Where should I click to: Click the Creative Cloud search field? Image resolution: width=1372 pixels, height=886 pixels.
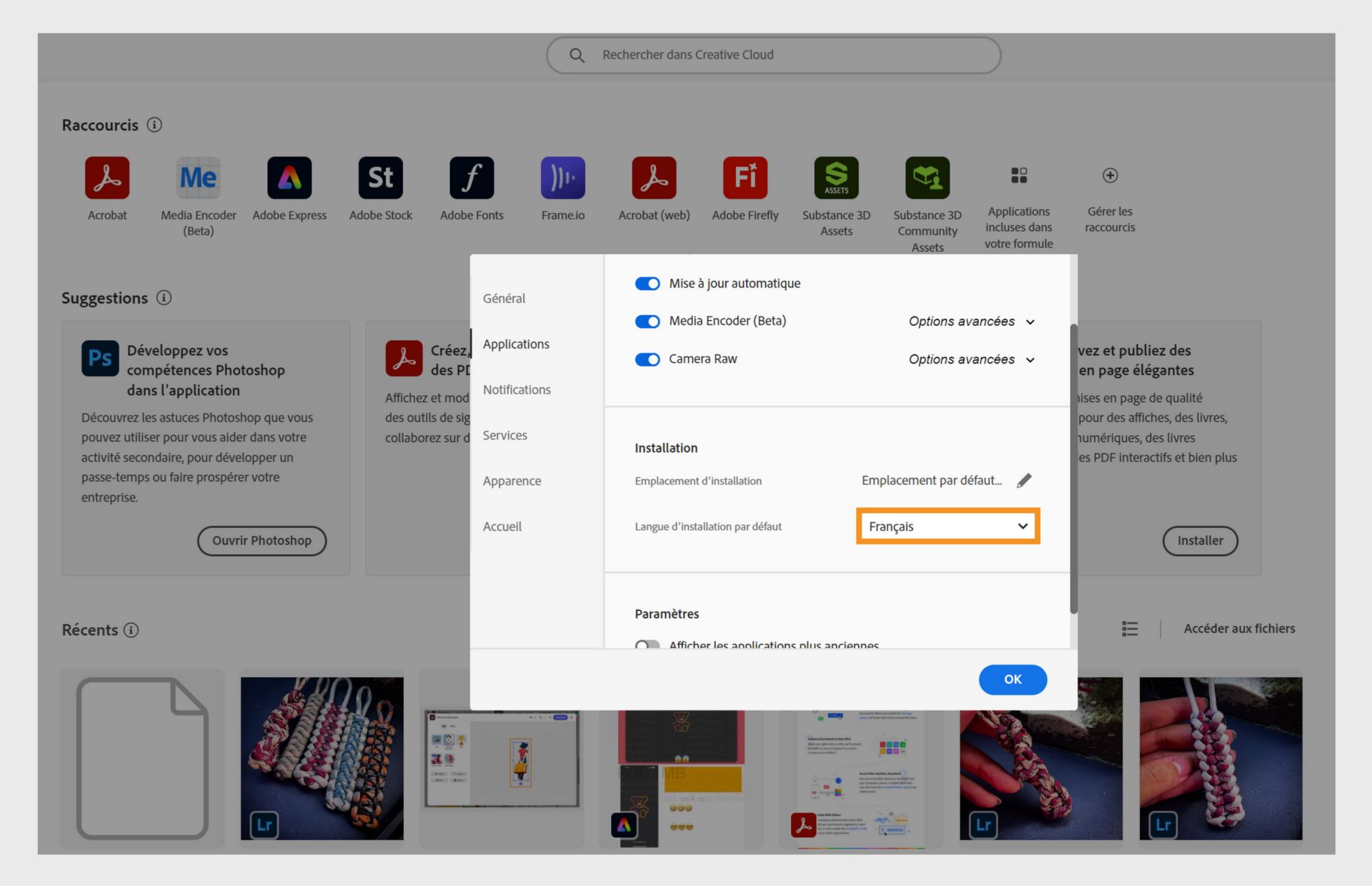click(x=773, y=55)
